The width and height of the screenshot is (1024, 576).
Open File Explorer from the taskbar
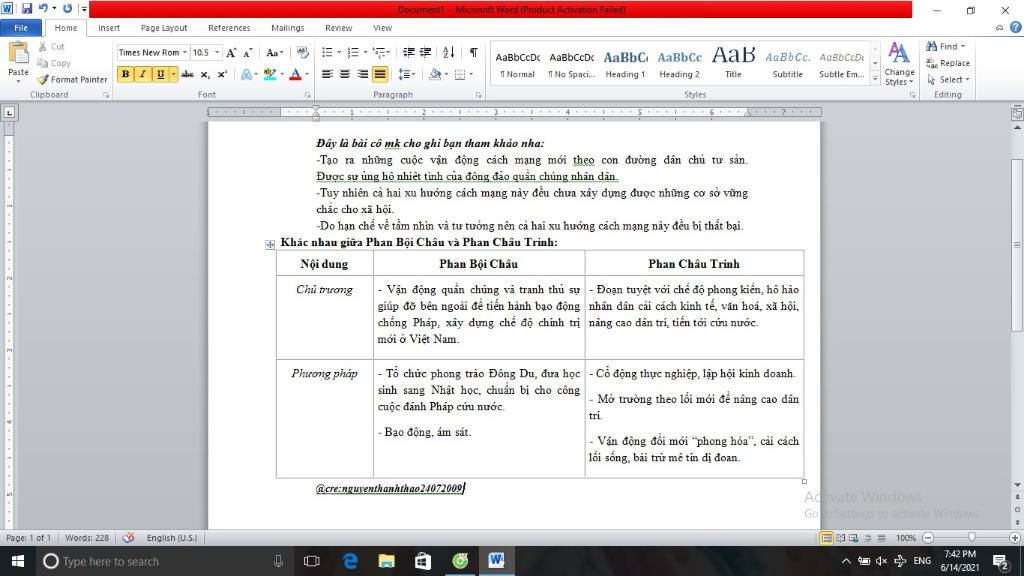(387, 561)
